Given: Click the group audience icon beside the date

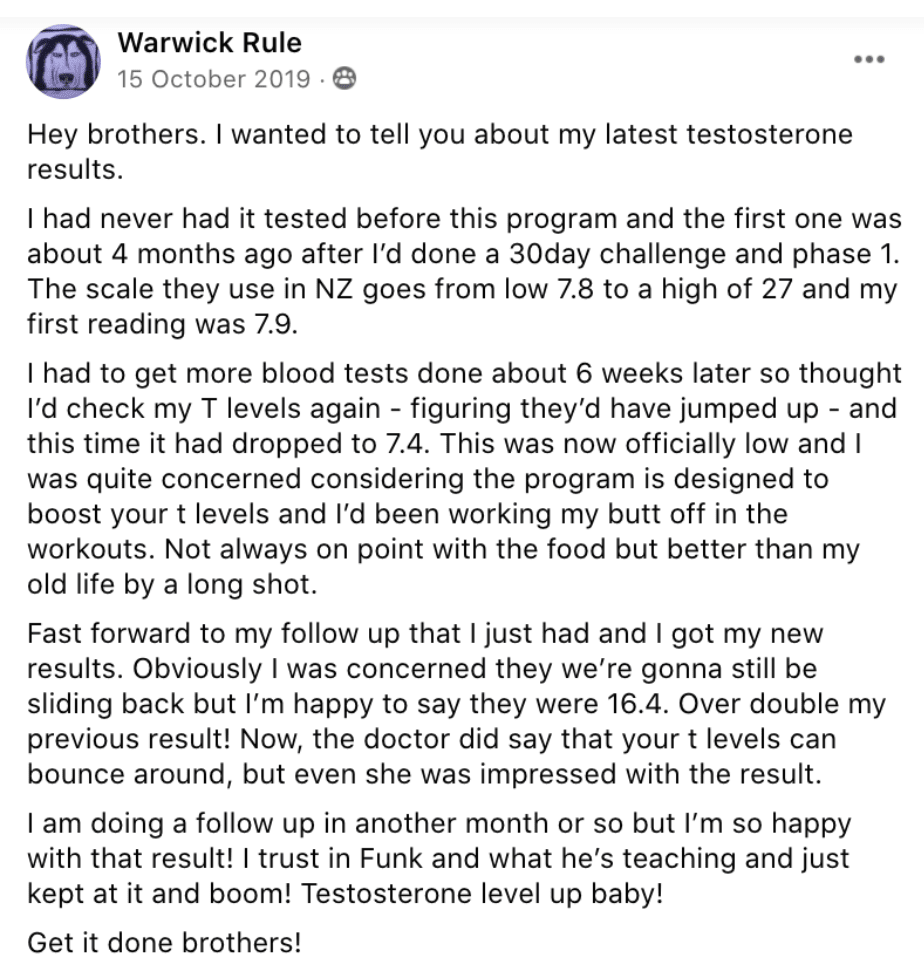Looking at the screenshot, I should tap(344, 79).
